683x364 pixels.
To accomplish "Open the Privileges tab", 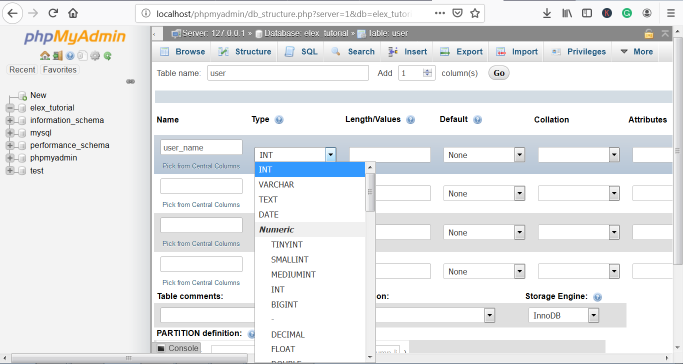I will coord(578,51).
